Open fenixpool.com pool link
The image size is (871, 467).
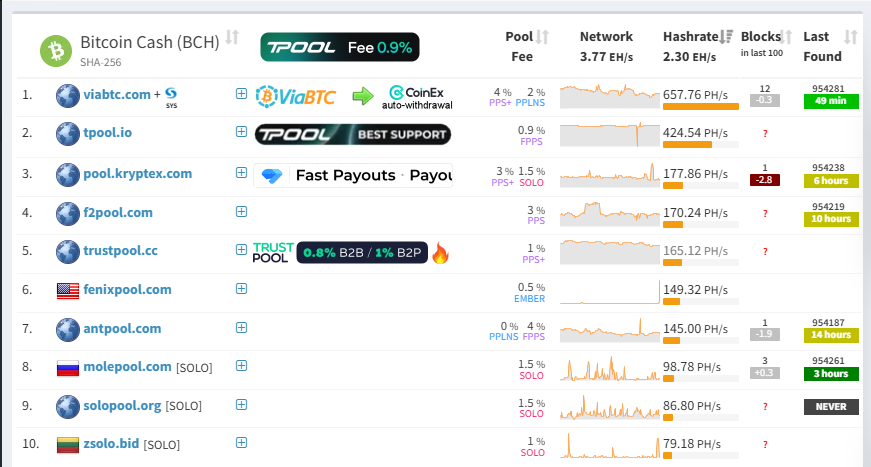click(127, 290)
